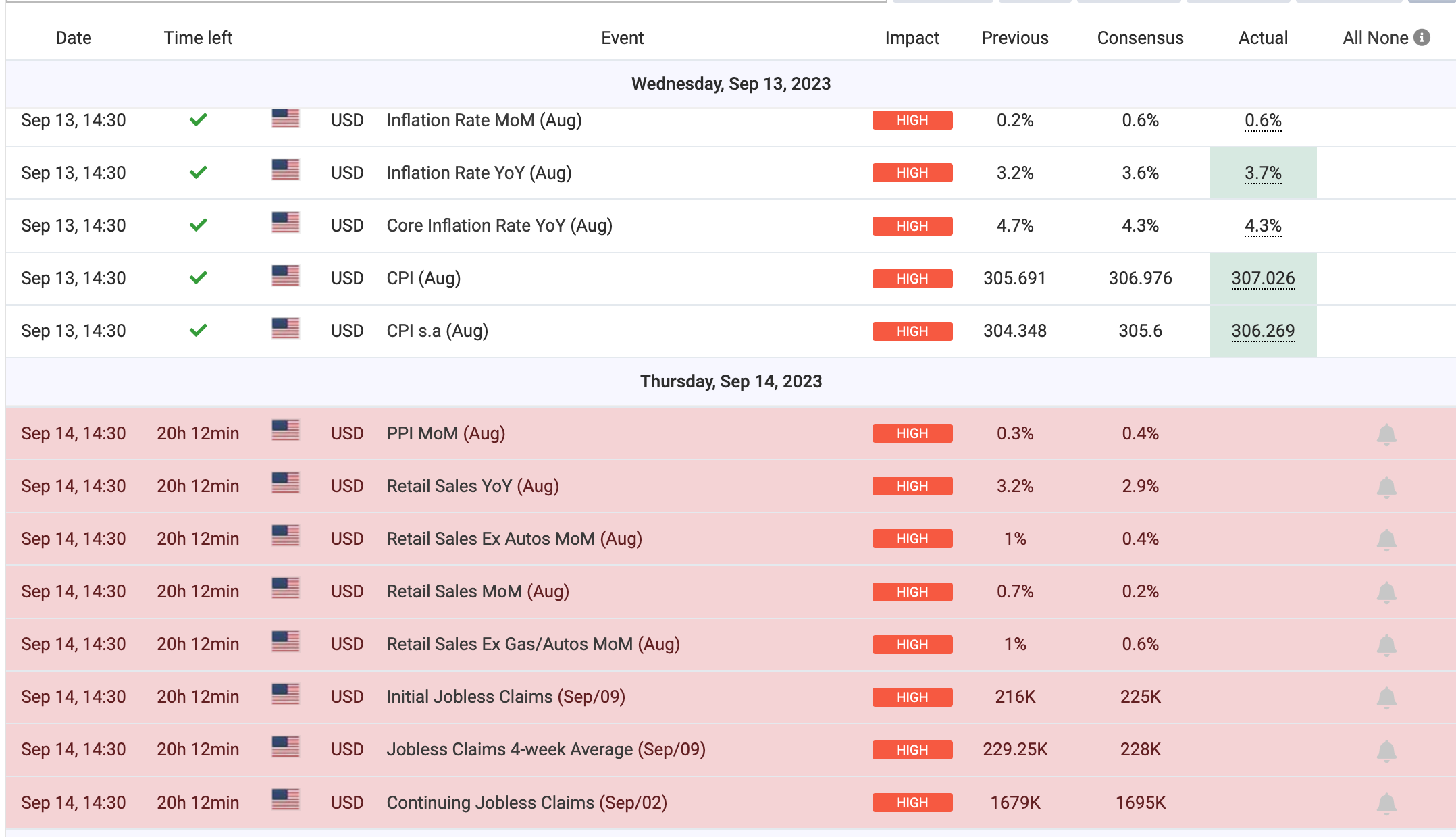The image size is (1456, 837).
Task: Click Thursday, Sep 14, 2023 date header
Action: click(731, 381)
